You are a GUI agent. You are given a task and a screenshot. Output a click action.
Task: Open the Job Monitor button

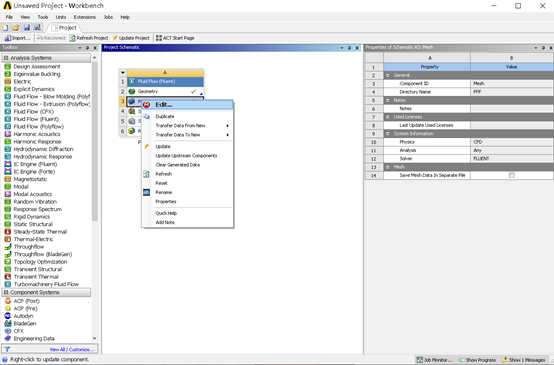coord(435,360)
